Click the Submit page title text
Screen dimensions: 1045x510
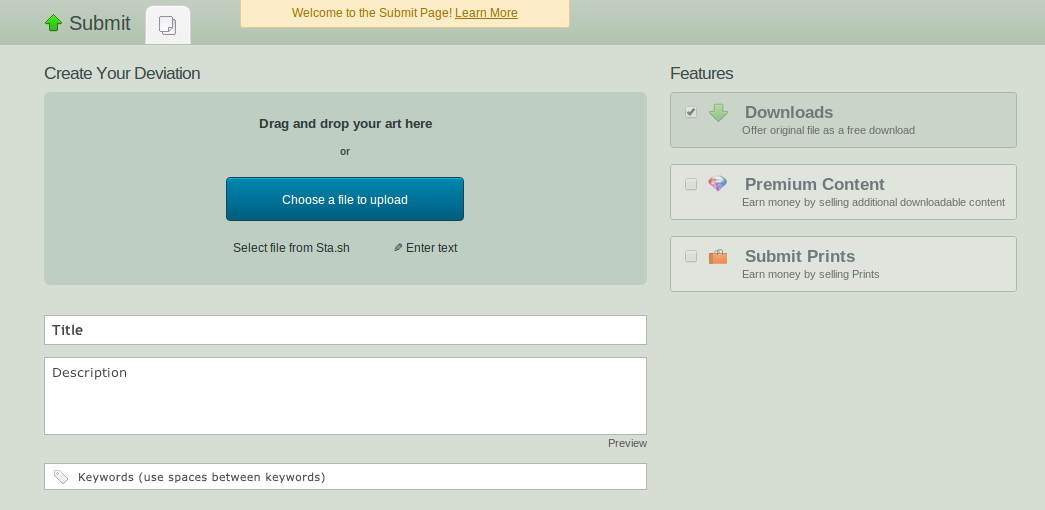pos(100,23)
